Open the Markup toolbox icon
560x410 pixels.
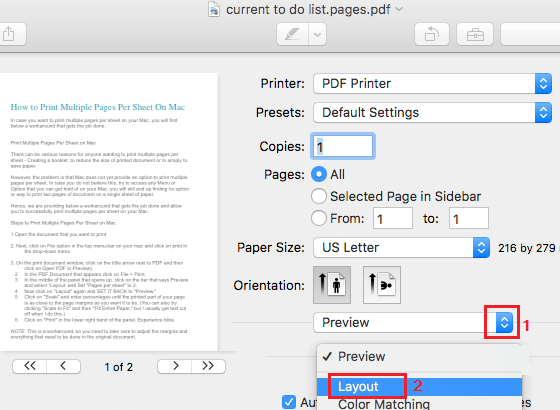[x=475, y=34]
